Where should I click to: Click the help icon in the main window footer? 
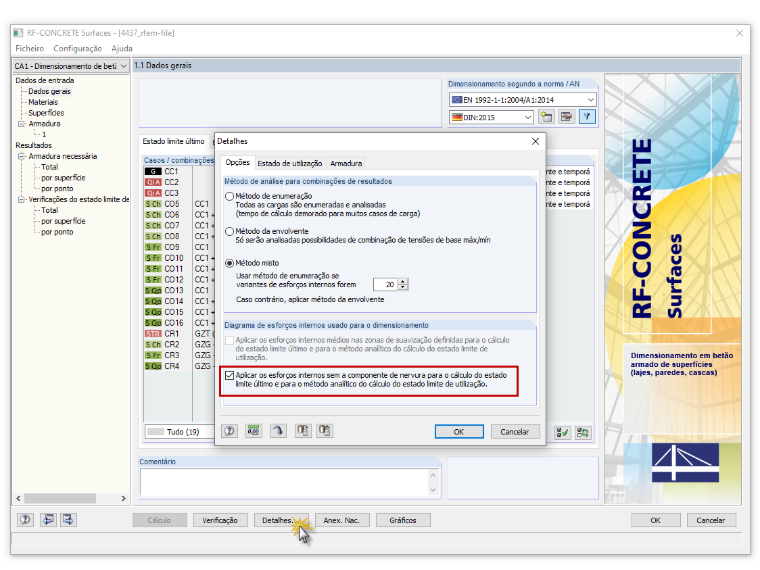click(25, 520)
